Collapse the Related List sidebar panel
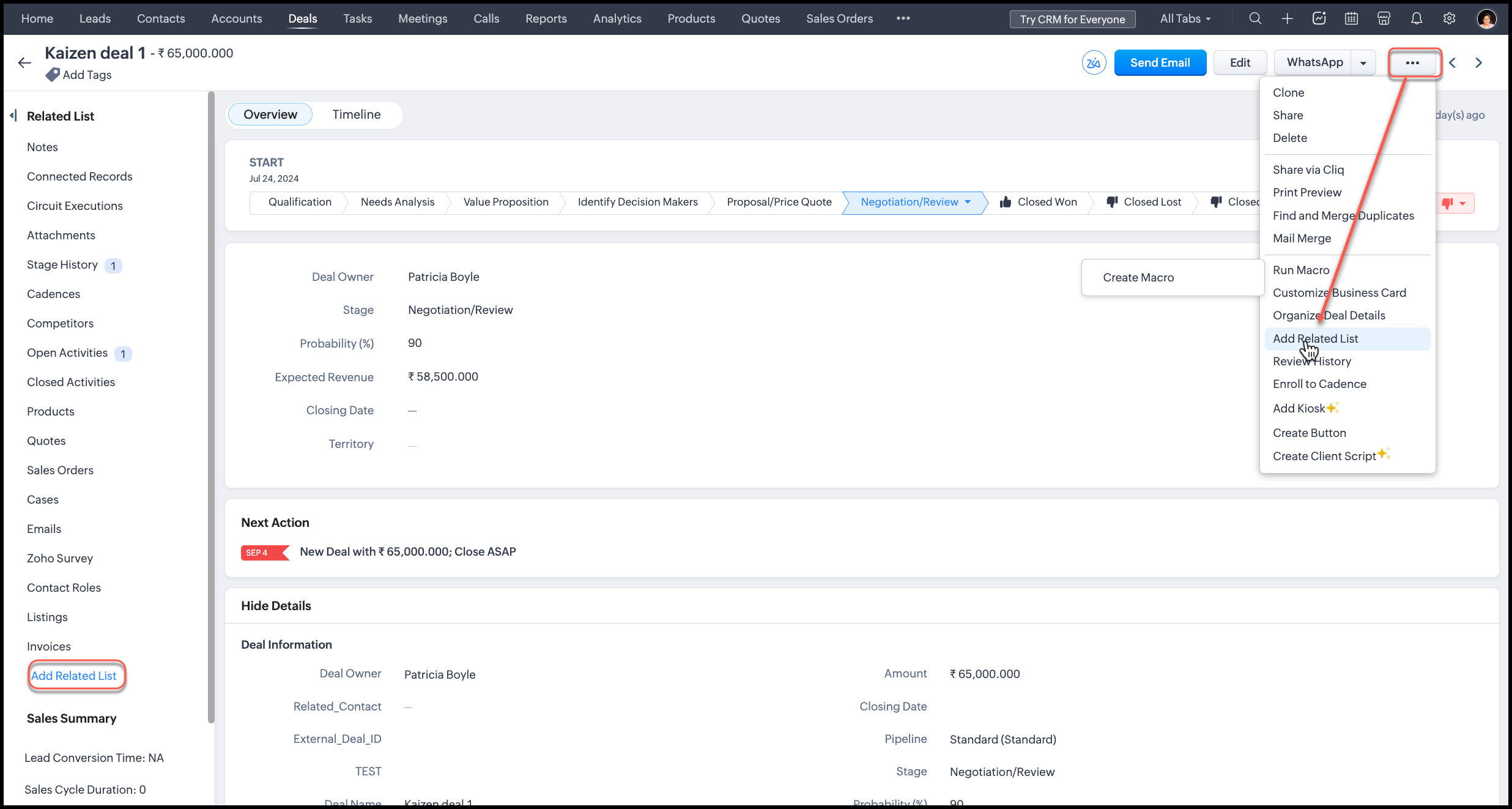The height and width of the screenshot is (809, 1512). pos(13,116)
